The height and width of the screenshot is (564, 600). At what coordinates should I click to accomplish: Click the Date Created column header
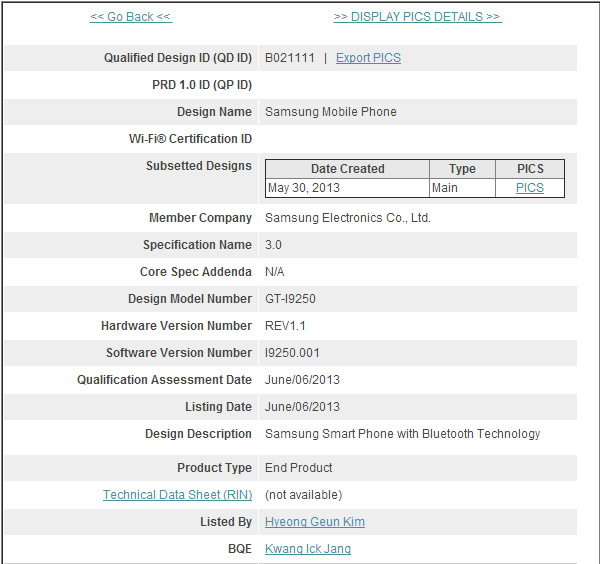347,169
